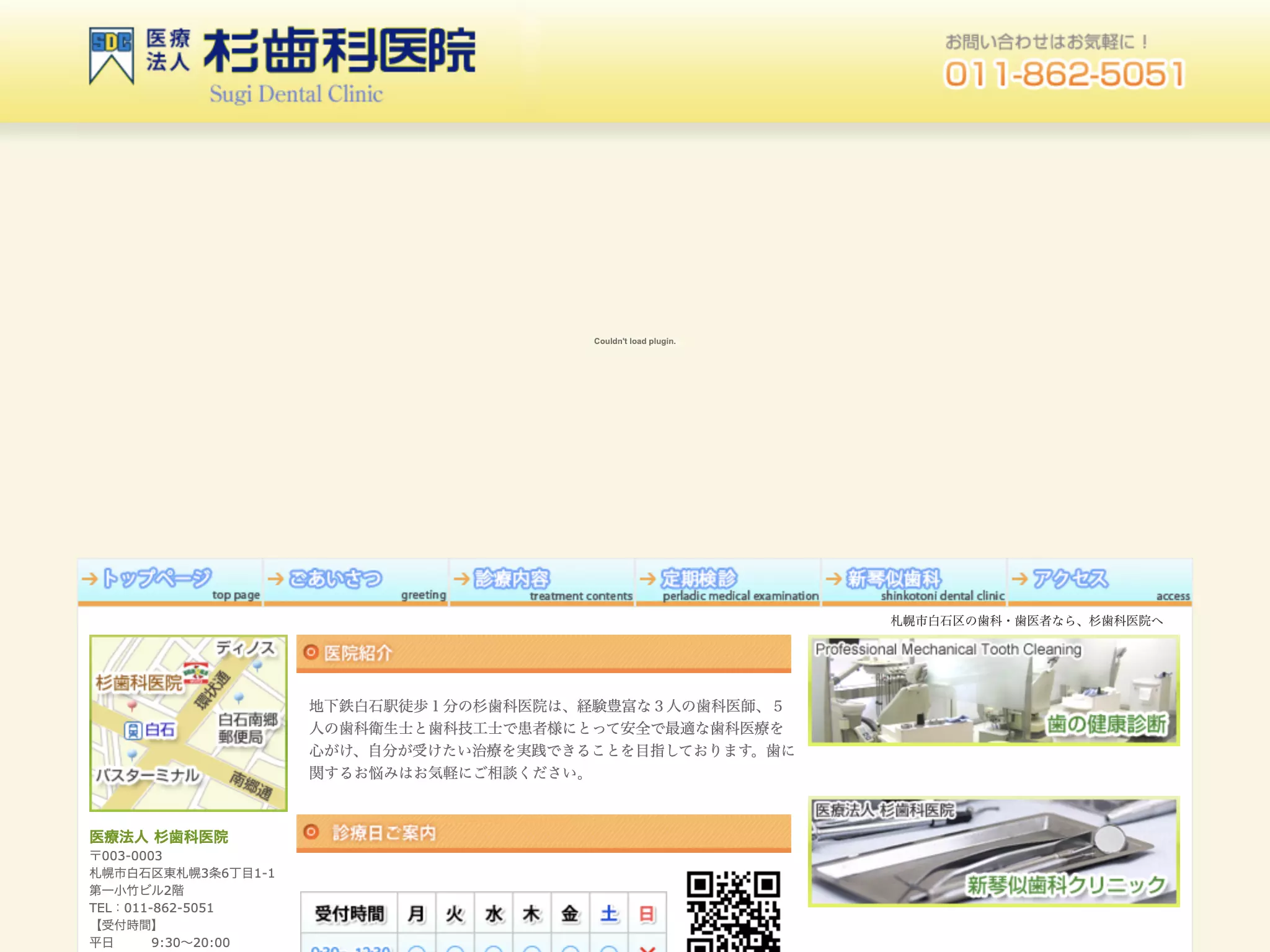Click the 白石 subway station icon on map
This screenshot has width=1270, height=952.
[133, 730]
